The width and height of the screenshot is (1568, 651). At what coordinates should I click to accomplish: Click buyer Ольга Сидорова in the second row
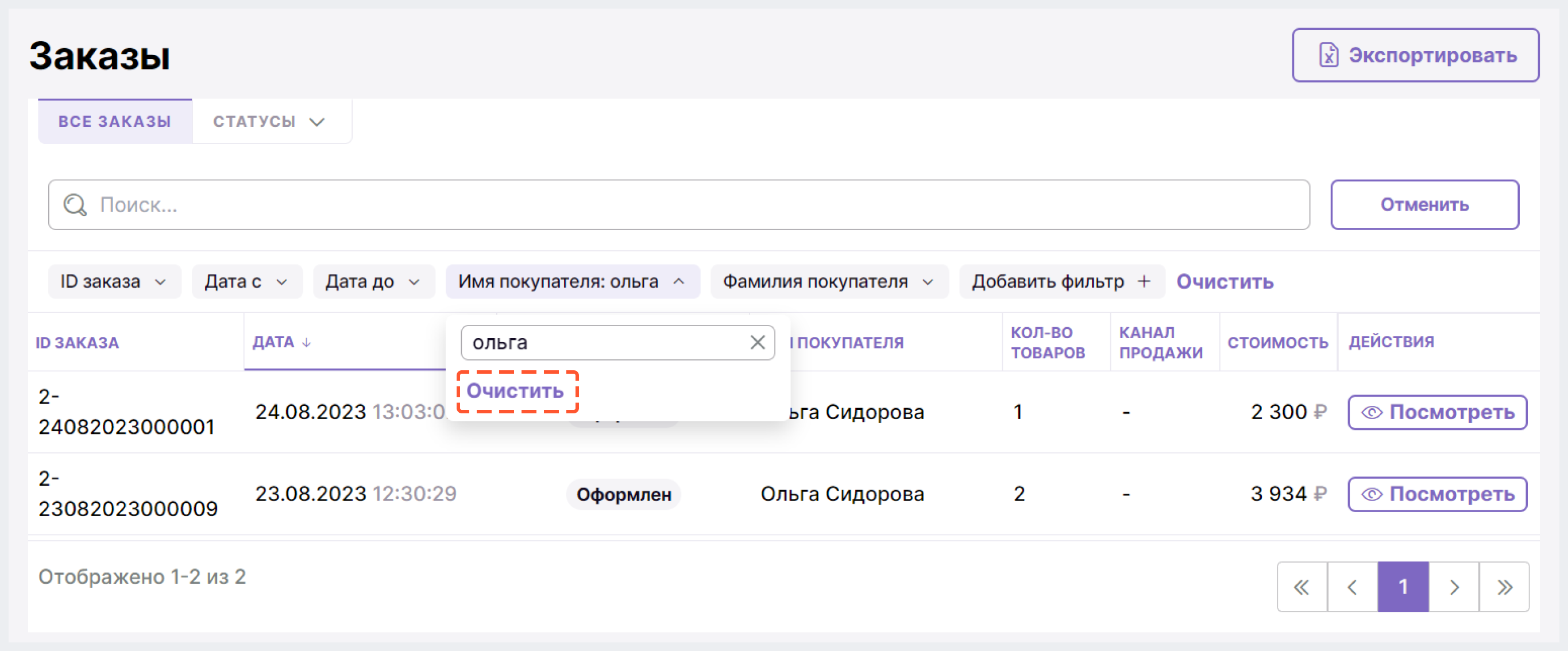[x=842, y=494]
